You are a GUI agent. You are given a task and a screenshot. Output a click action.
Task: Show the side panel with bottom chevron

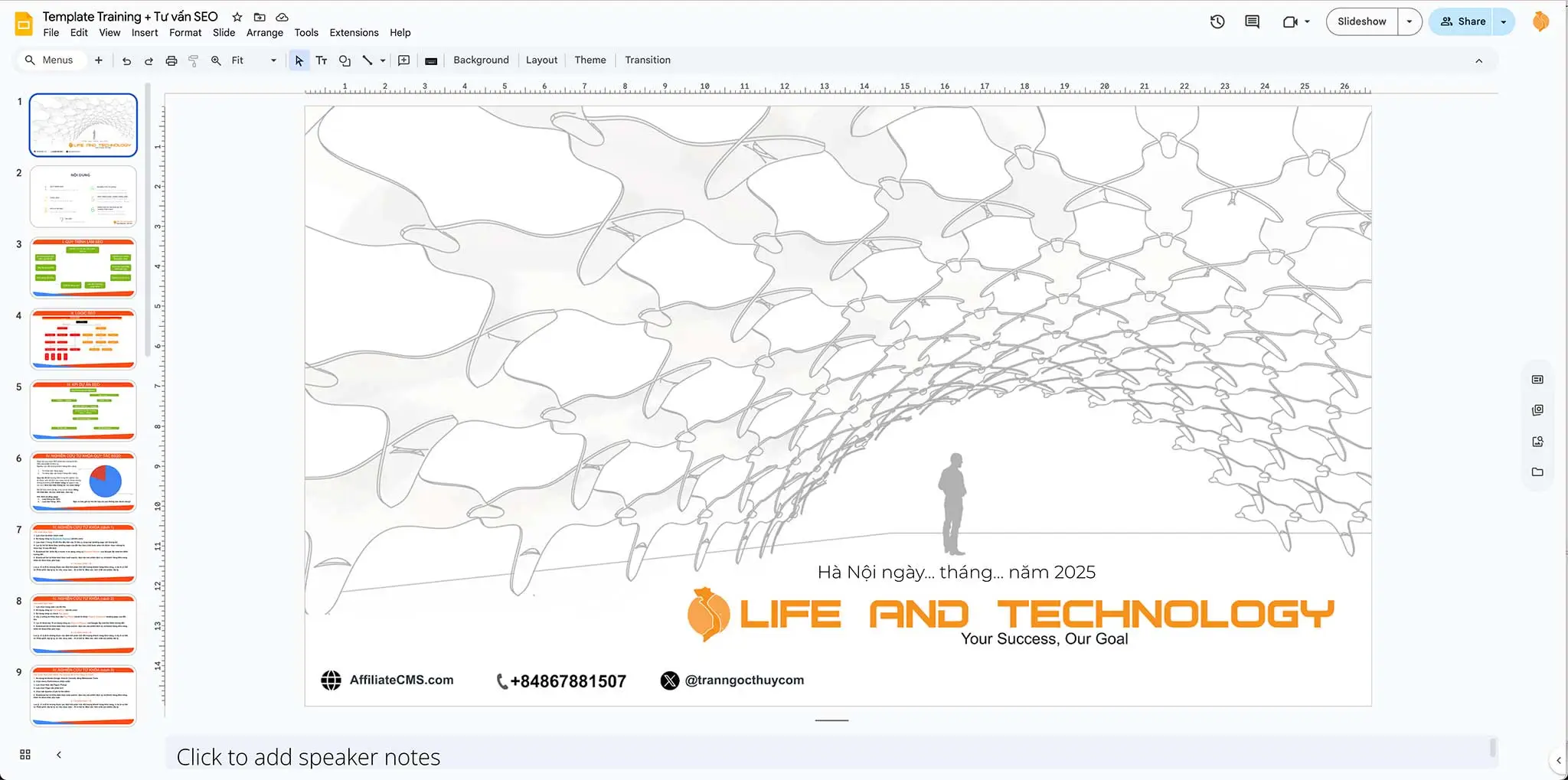(x=1559, y=761)
